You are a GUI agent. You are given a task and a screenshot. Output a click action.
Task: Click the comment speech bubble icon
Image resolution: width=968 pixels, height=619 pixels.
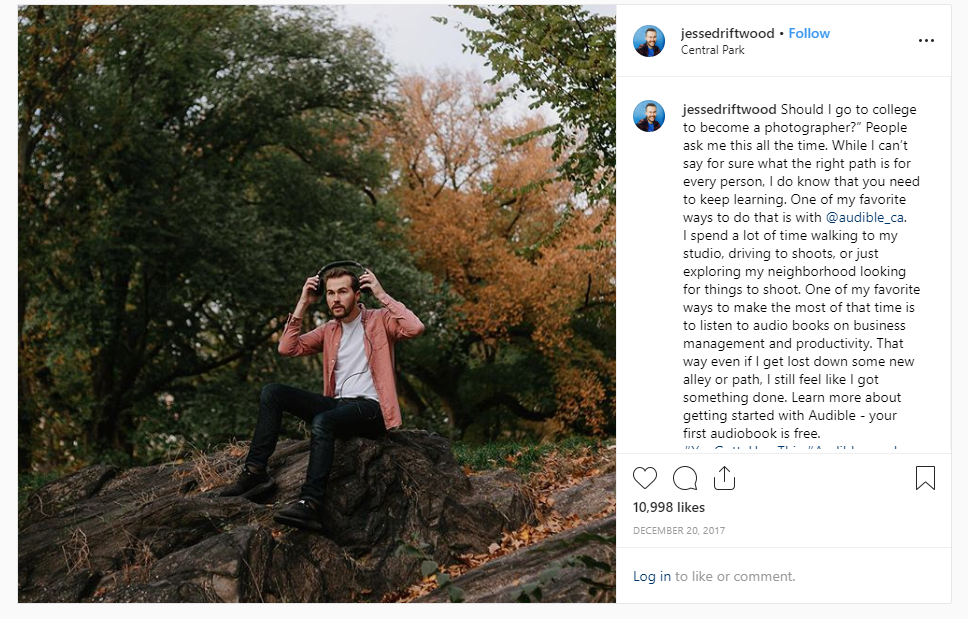685,478
